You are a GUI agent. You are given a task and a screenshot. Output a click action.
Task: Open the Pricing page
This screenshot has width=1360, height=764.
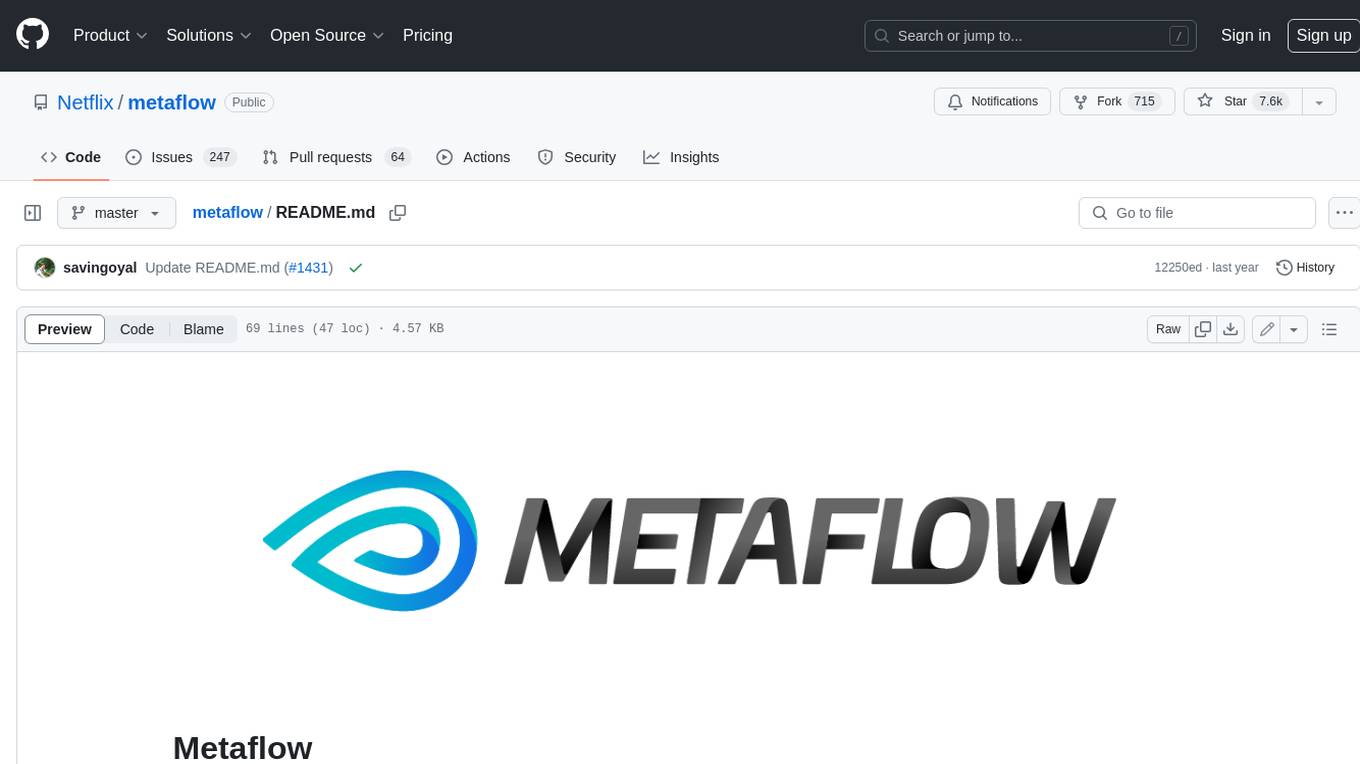427,35
